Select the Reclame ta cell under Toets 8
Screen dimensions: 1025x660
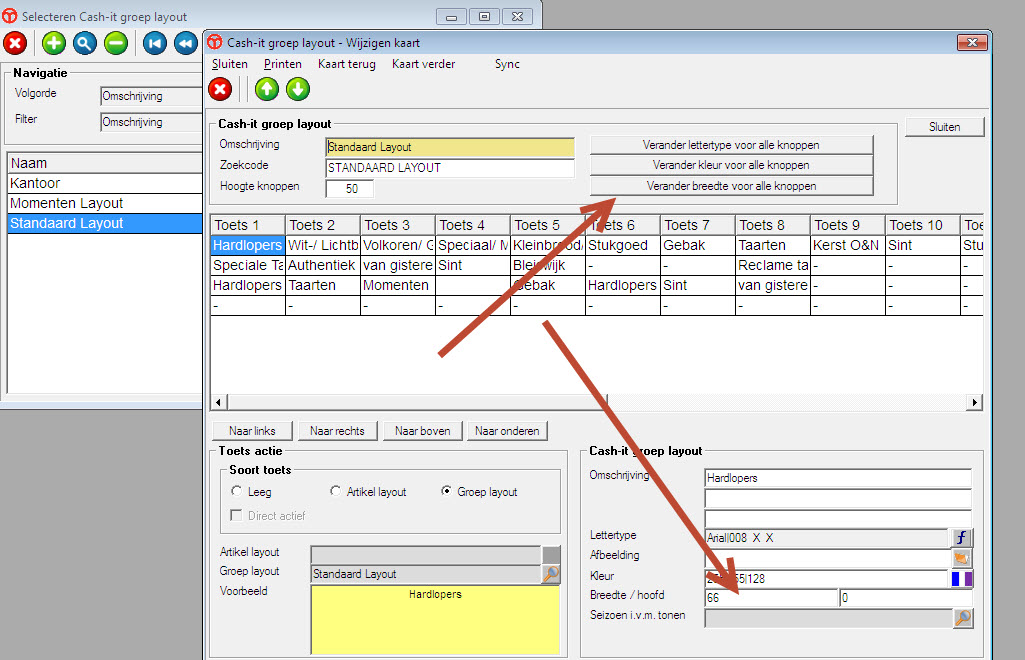(773, 265)
